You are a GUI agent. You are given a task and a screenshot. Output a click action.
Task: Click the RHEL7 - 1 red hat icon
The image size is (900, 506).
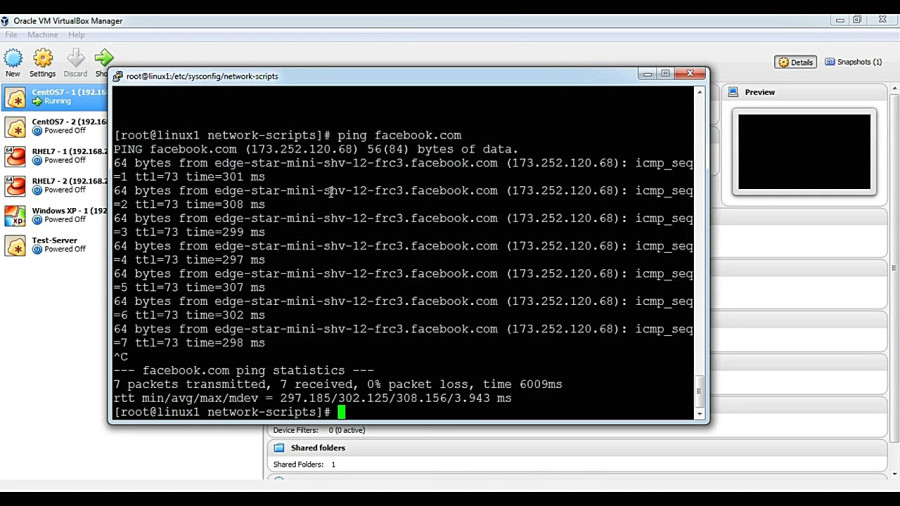coord(15,156)
